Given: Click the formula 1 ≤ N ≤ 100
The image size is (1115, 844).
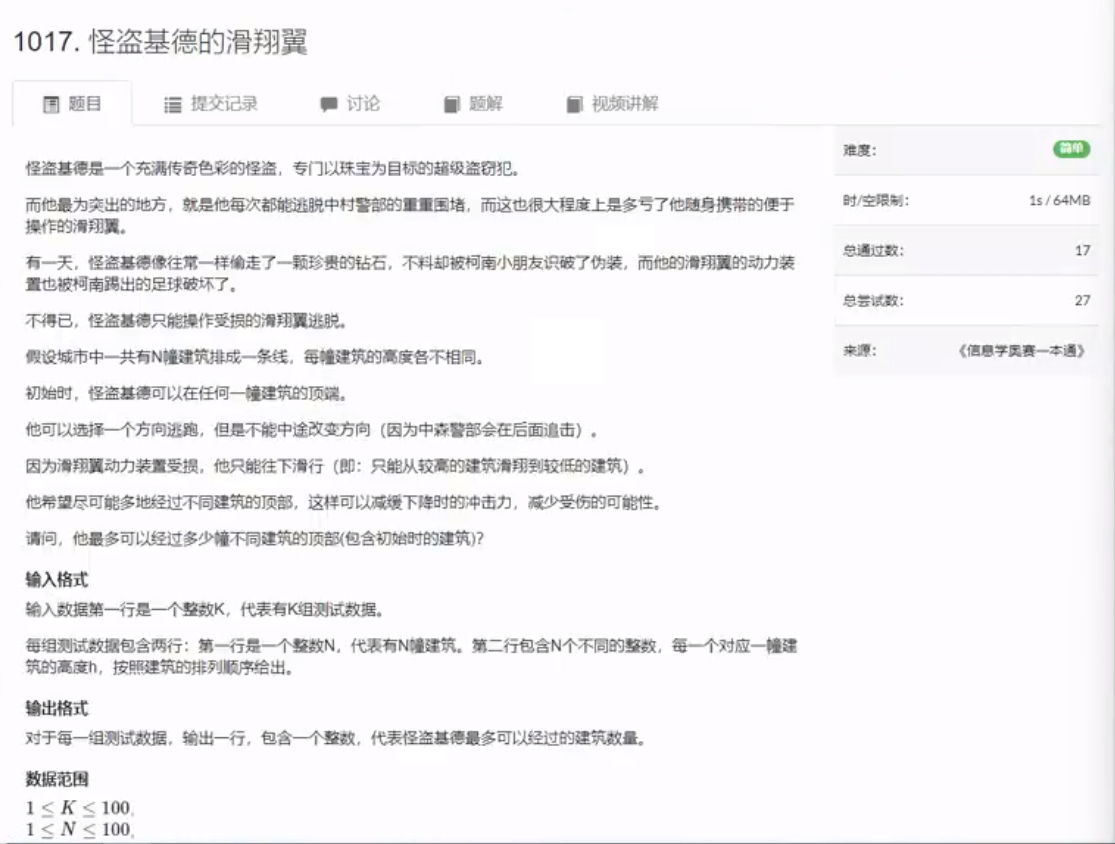Looking at the screenshot, I should coord(80,829).
